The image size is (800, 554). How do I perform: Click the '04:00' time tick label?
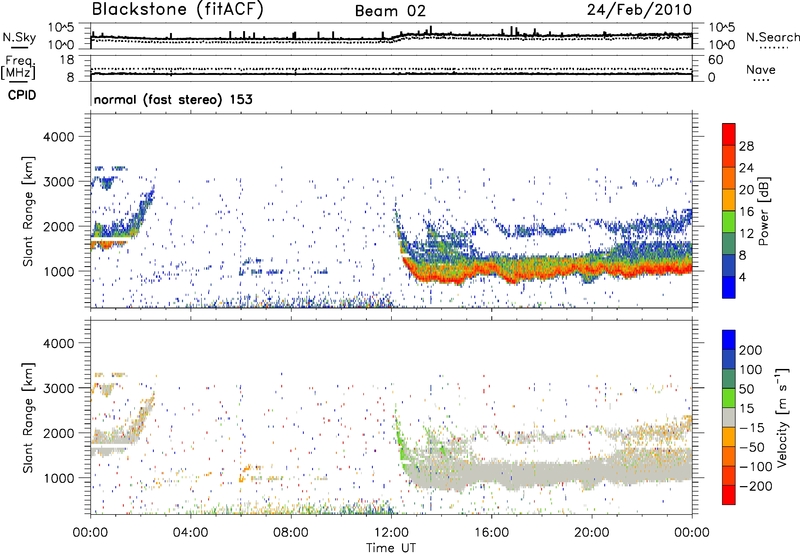[190, 533]
